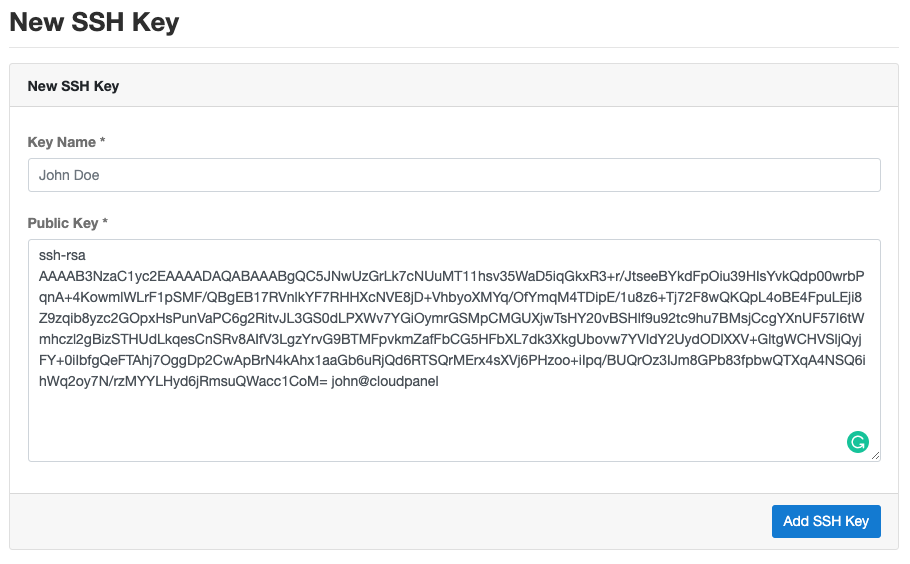
Task: Click the Grammarly icon in the textarea
Action: tap(857, 442)
